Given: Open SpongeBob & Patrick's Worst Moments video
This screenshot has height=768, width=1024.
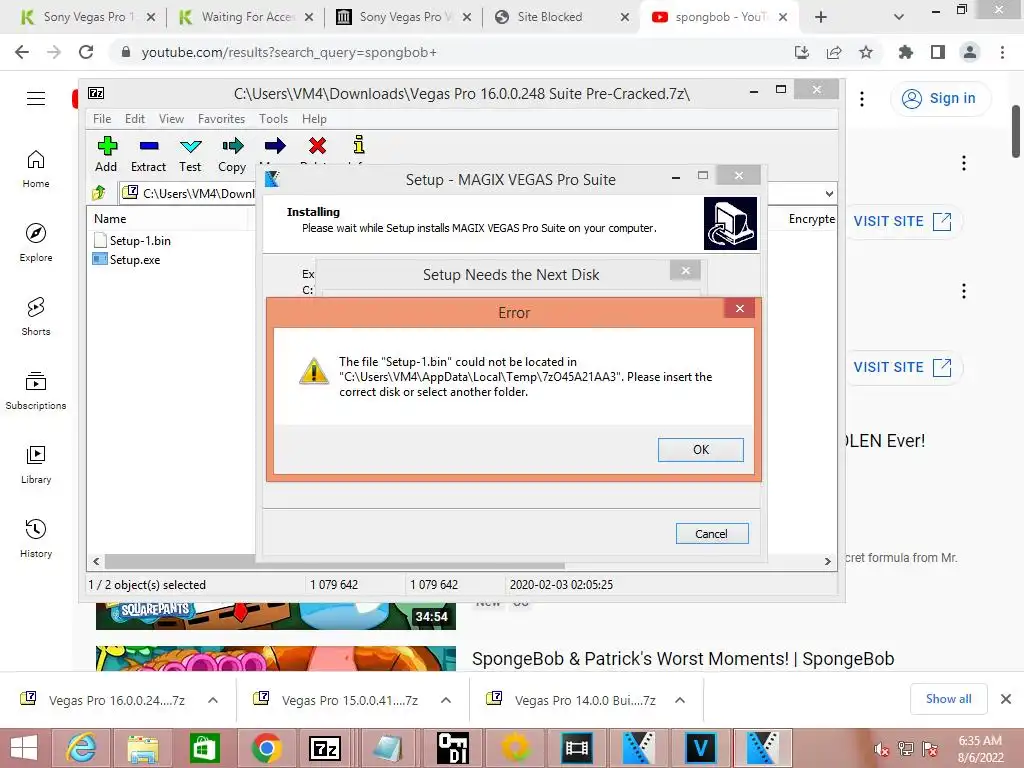Looking at the screenshot, I should [x=682, y=659].
